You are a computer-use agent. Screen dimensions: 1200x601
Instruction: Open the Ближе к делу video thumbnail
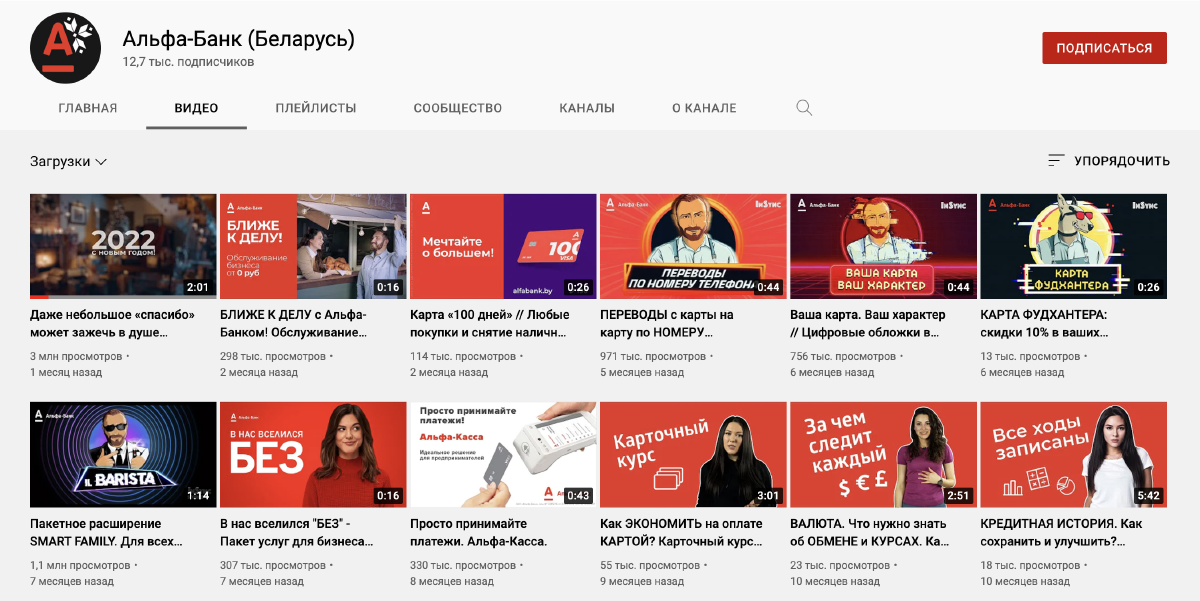point(313,247)
